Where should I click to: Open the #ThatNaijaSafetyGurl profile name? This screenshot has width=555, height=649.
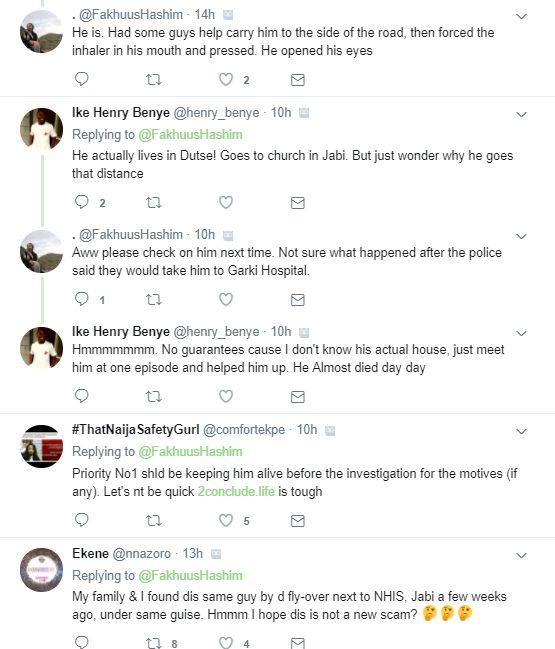pyautogui.click(x=136, y=429)
